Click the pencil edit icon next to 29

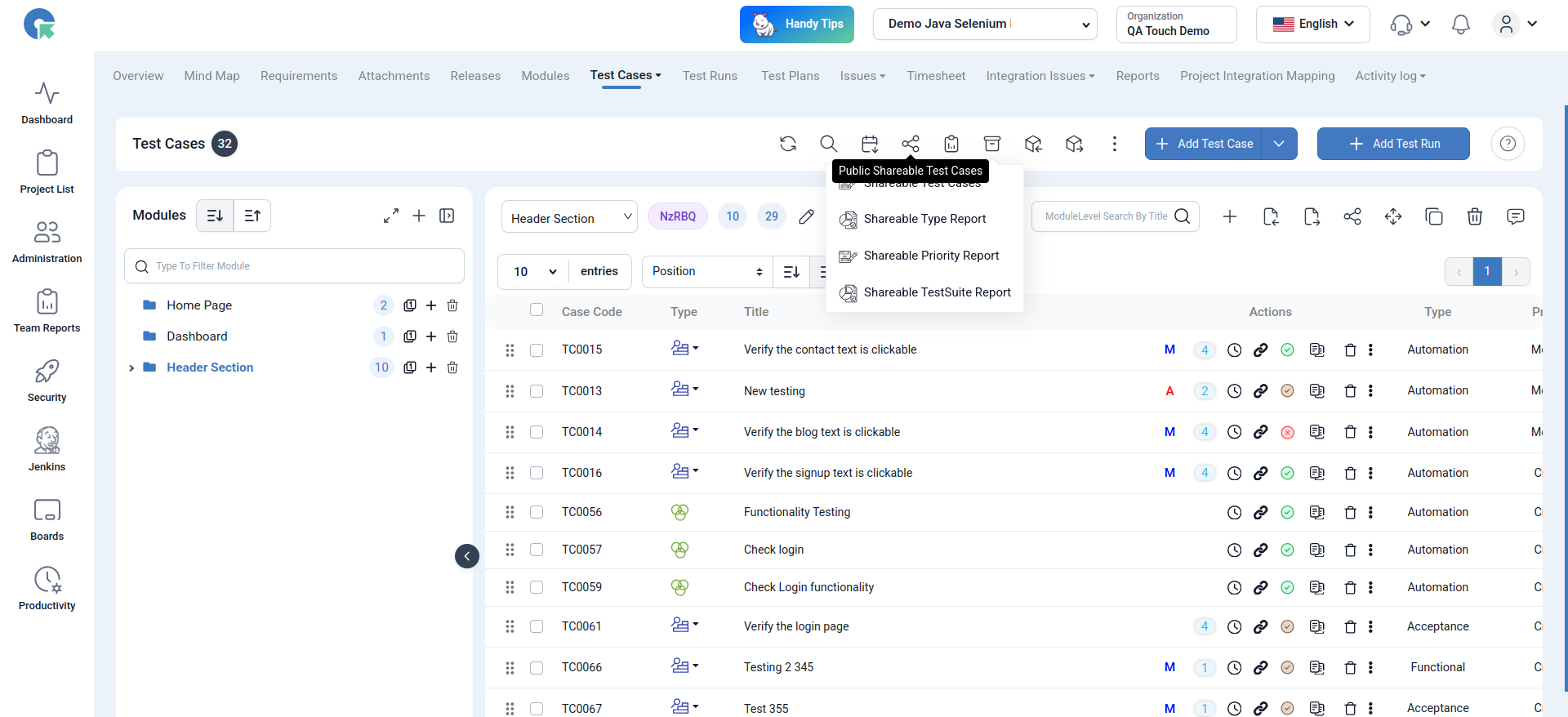pos(806,216)
